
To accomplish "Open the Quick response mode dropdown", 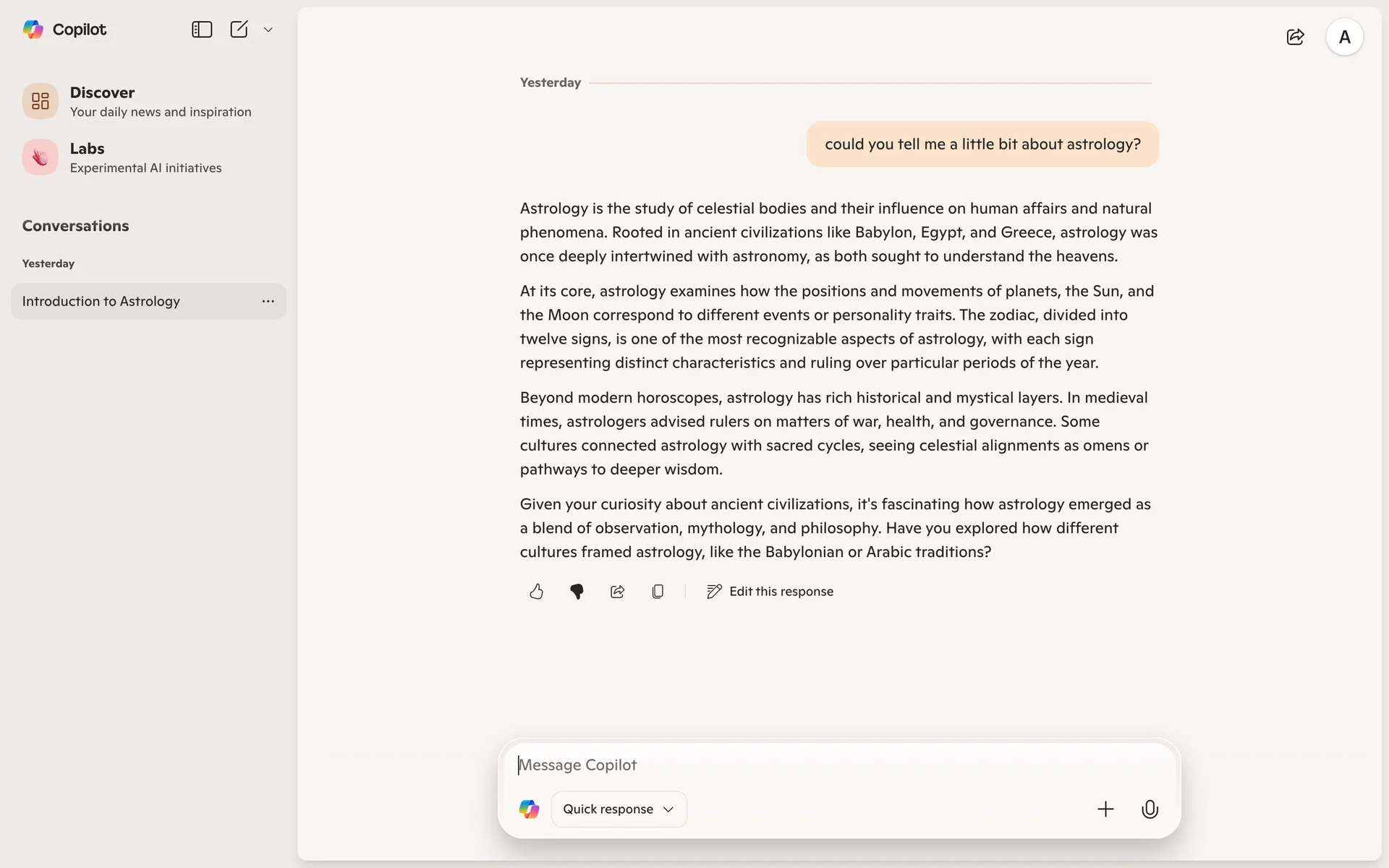I will click(619, 809).
